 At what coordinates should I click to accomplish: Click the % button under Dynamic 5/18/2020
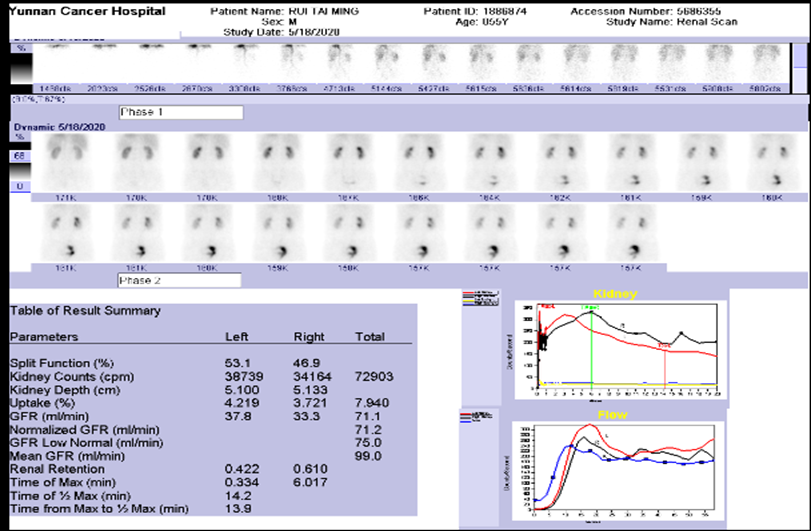(20, 137)
